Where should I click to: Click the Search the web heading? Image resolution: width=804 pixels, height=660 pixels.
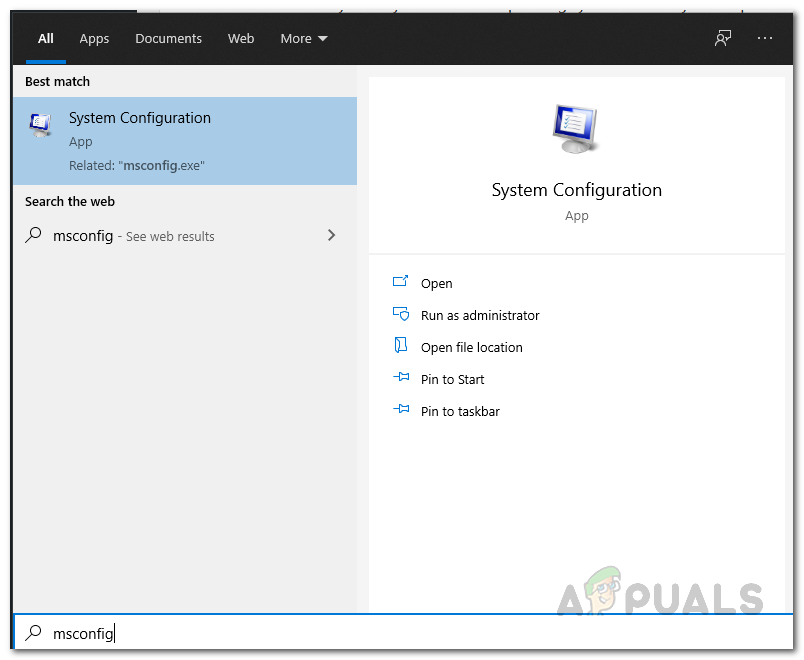pos(70,202)
